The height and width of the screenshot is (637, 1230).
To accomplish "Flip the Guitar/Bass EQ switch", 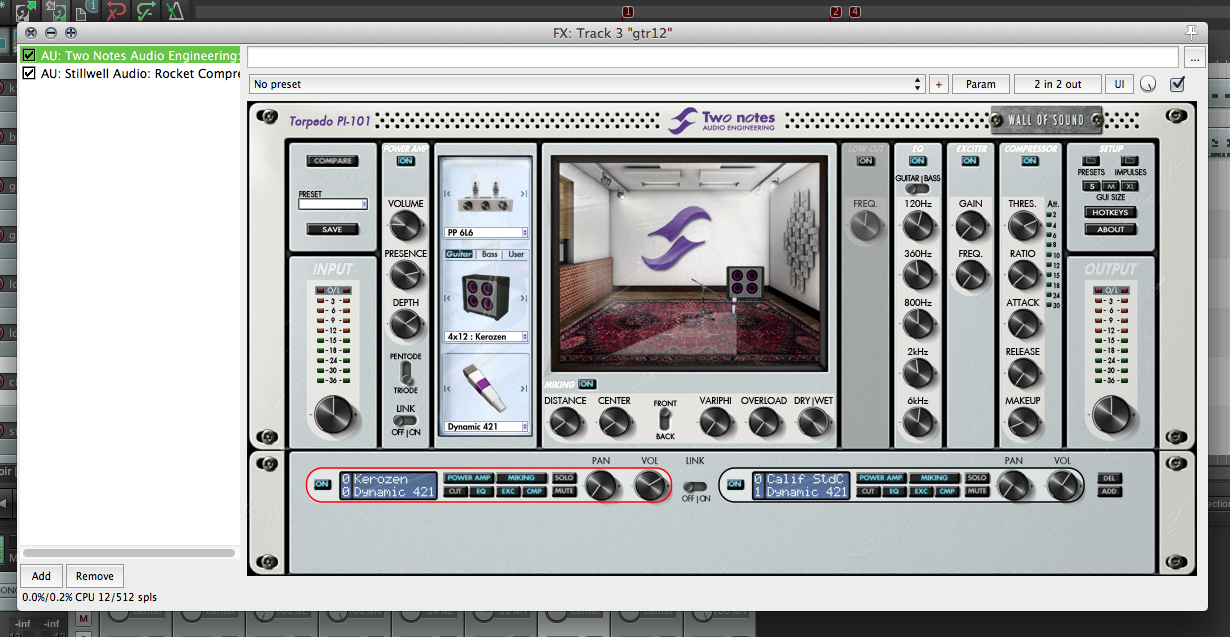I will click(x=916, y=188).
